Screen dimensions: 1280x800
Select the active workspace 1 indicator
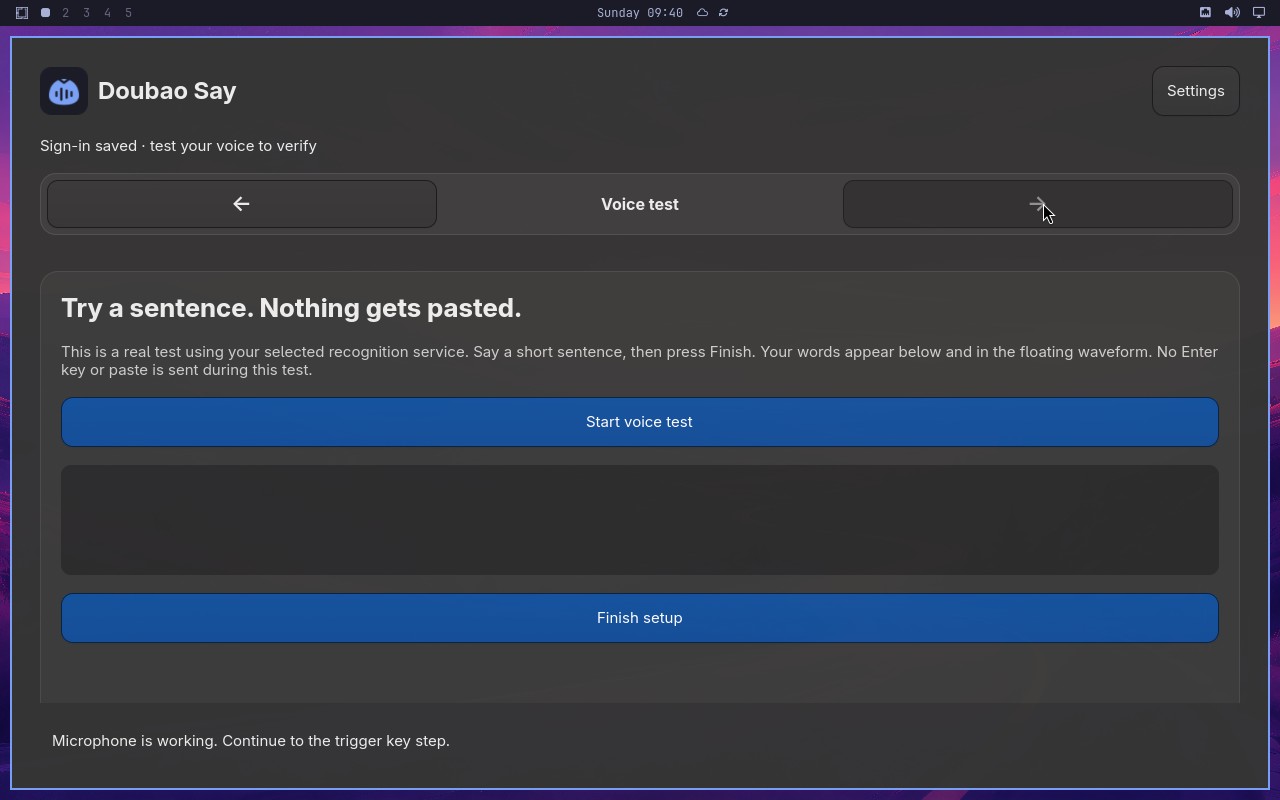(x=45, y=13)
